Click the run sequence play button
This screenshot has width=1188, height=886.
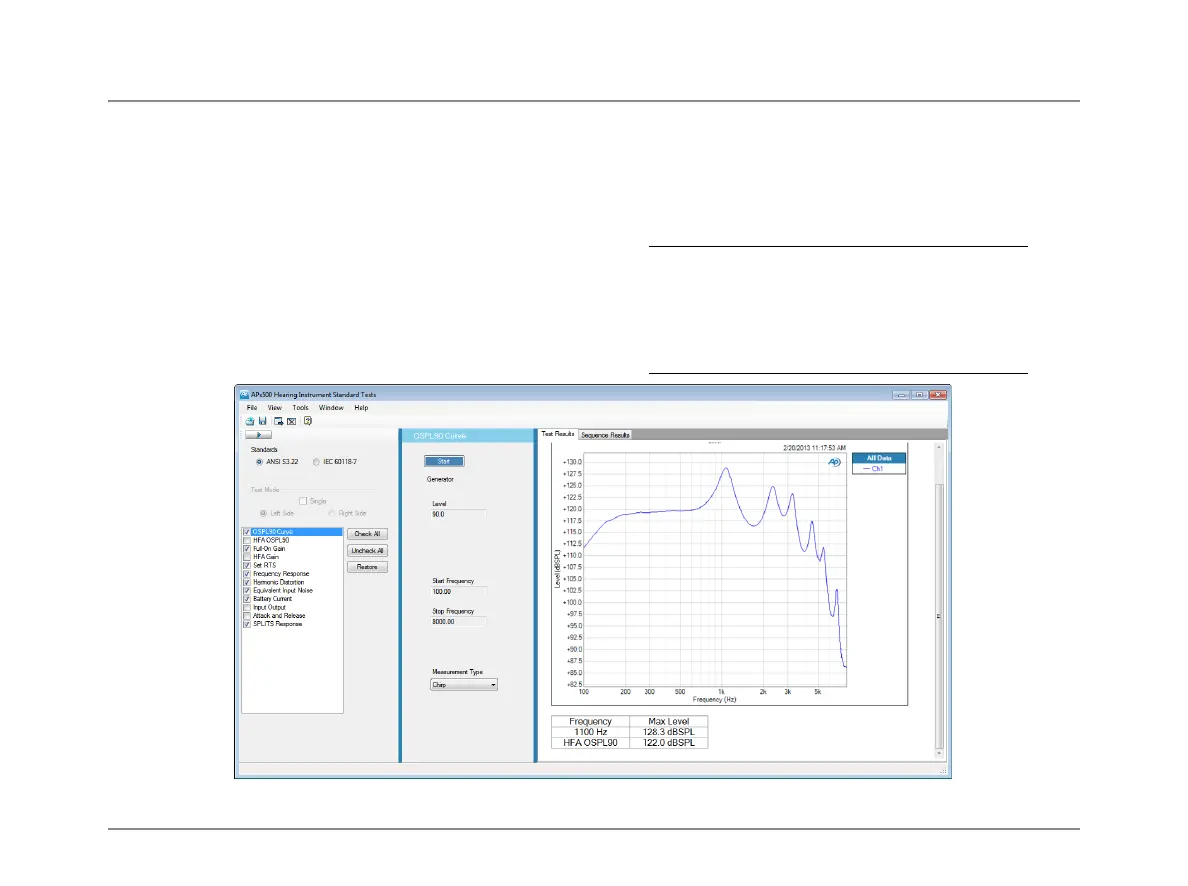coord(258,435)
